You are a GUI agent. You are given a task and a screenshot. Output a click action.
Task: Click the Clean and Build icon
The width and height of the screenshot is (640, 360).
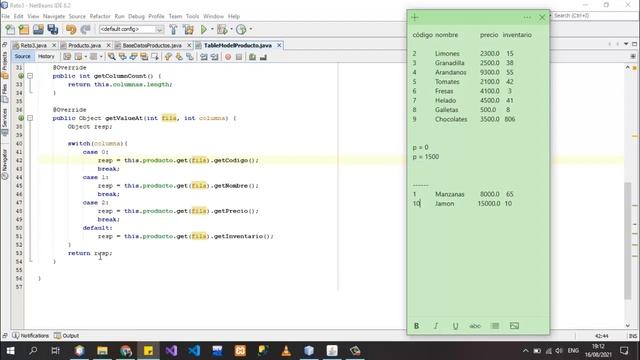[188, 29]
